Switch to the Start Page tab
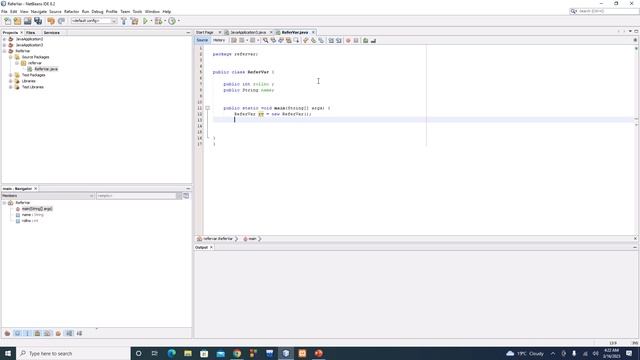This screenshot has width=640, height=360. [204, 32]
